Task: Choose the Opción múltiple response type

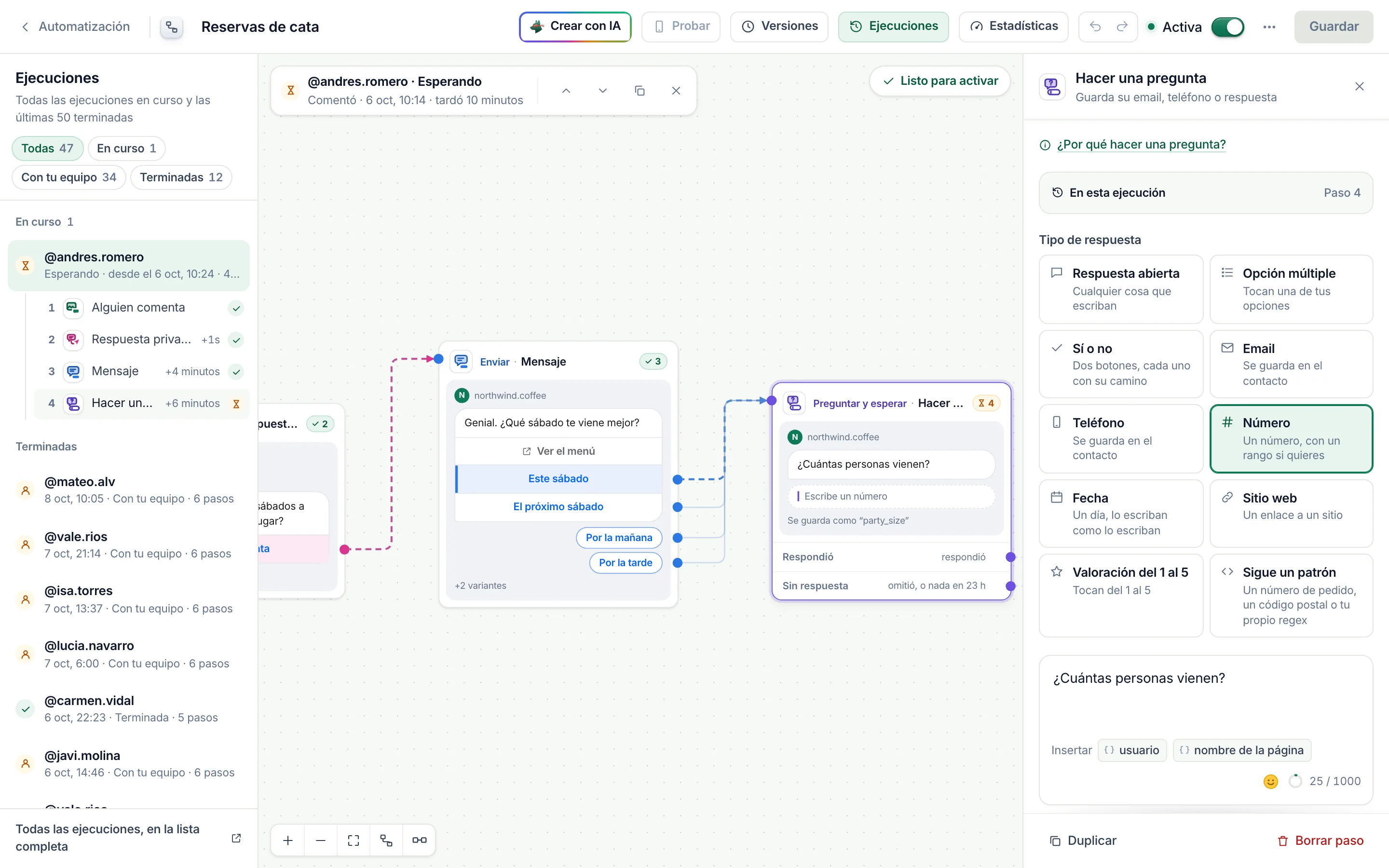Action: (1291, 289)
